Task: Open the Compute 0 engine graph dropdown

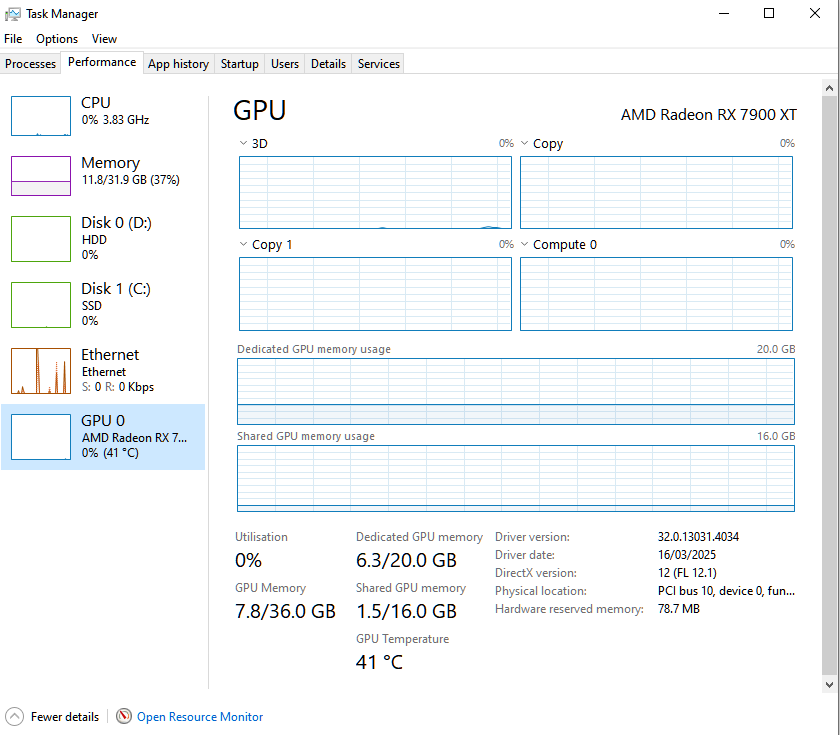Action: (524, 244)
